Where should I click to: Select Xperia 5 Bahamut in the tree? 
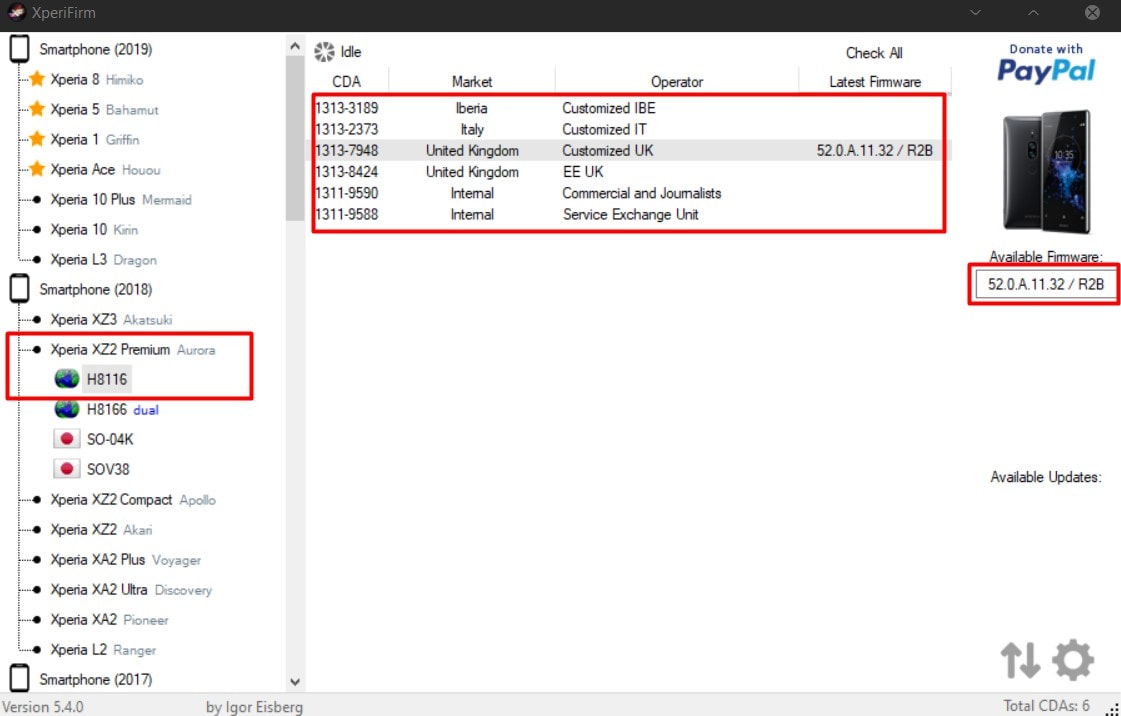point(104,109)
